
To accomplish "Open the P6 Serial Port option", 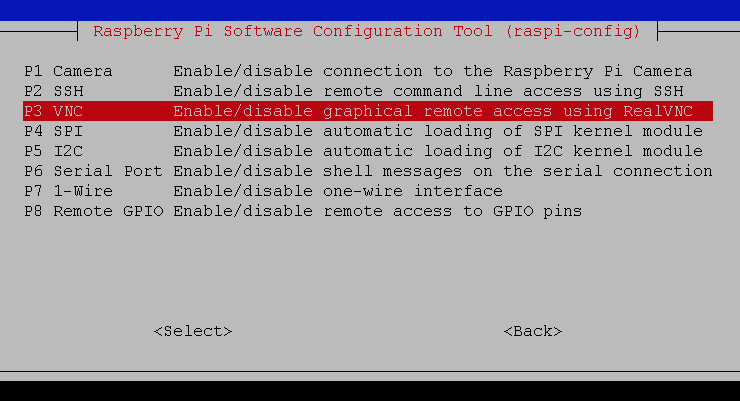I will pyautogui.click(x=93, y=171).
